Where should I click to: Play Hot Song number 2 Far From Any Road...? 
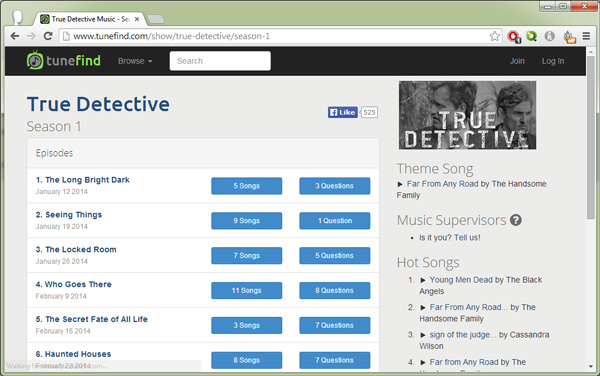click(423, 308)
